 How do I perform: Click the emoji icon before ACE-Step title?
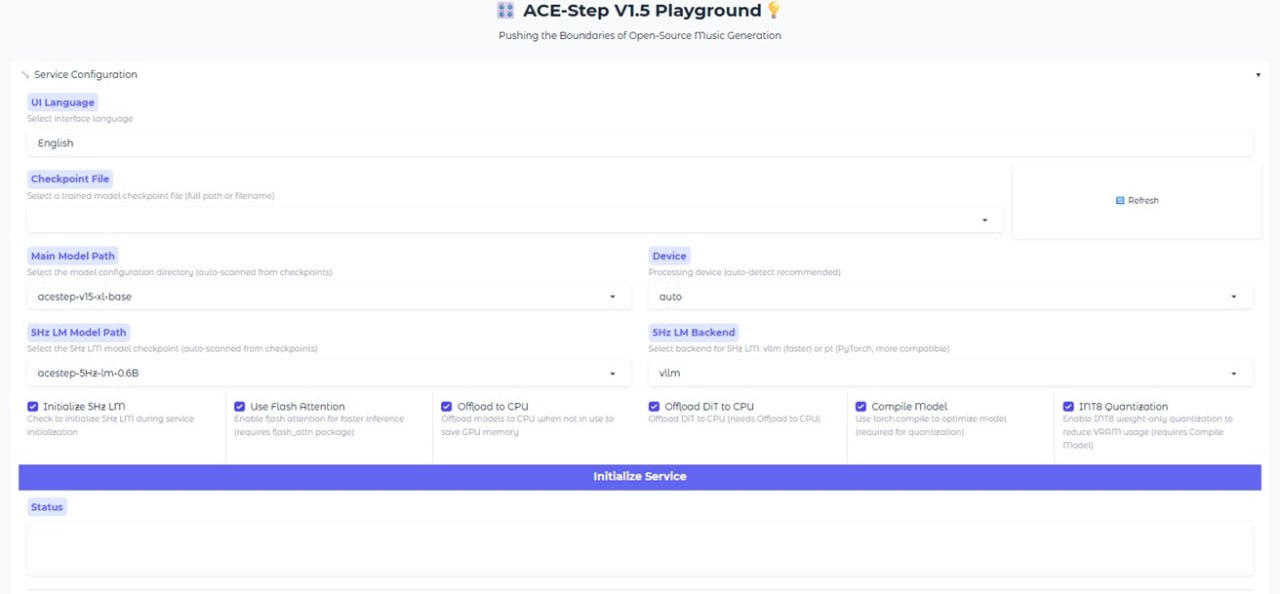click(x=506, y=11)
